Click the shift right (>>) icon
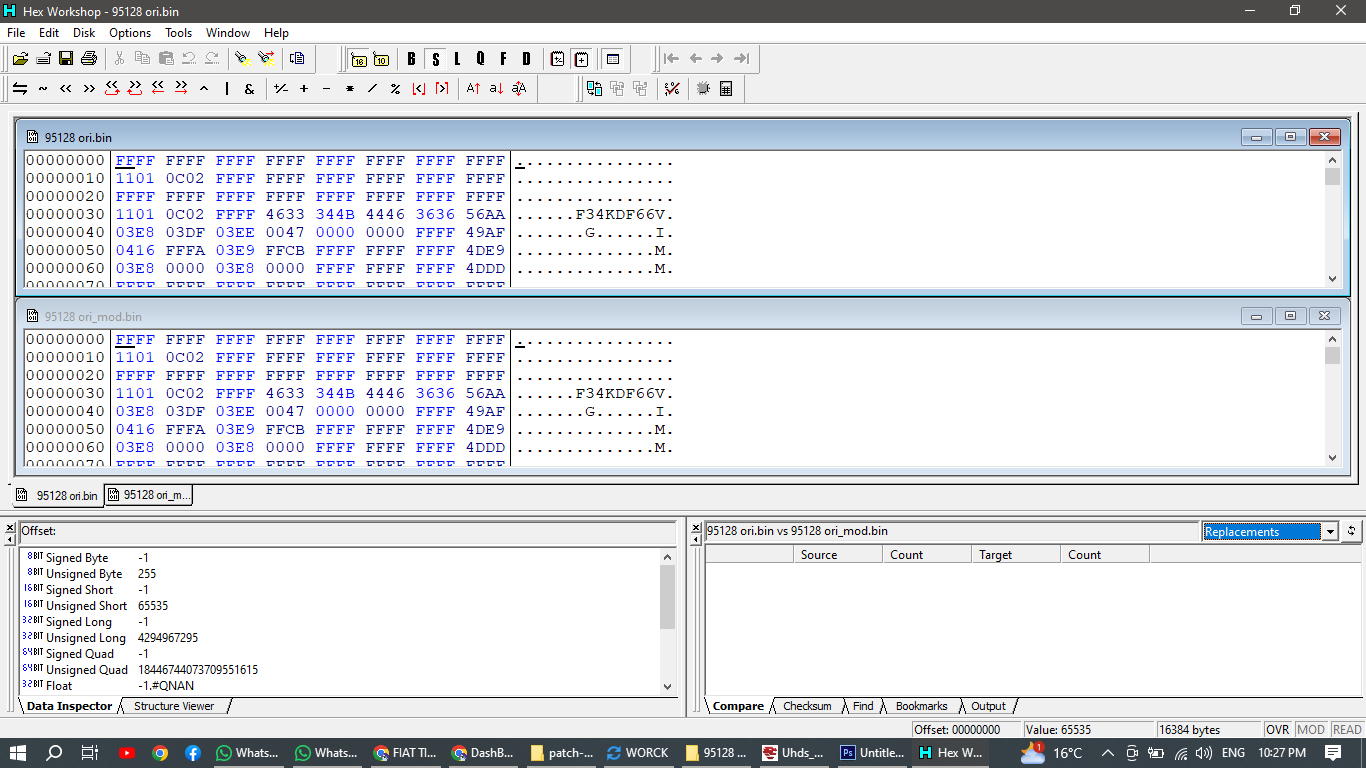The height and width of the screenshot is (768, 1366). tap(89, 89)
